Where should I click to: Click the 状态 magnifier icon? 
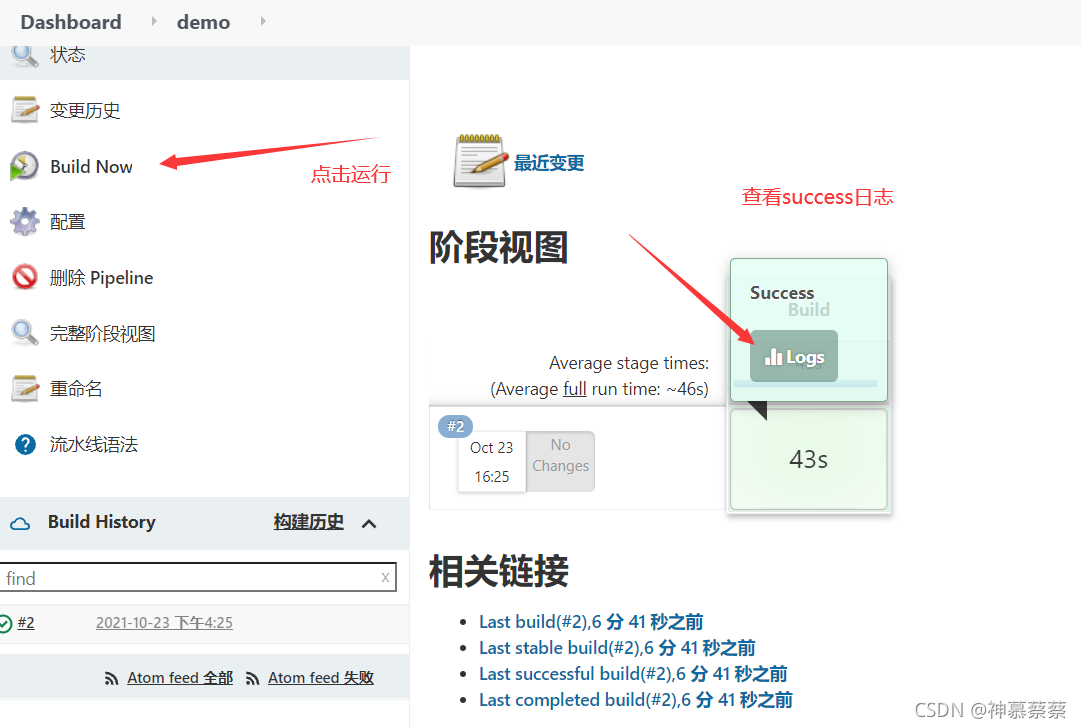click(x=25, y=55)
